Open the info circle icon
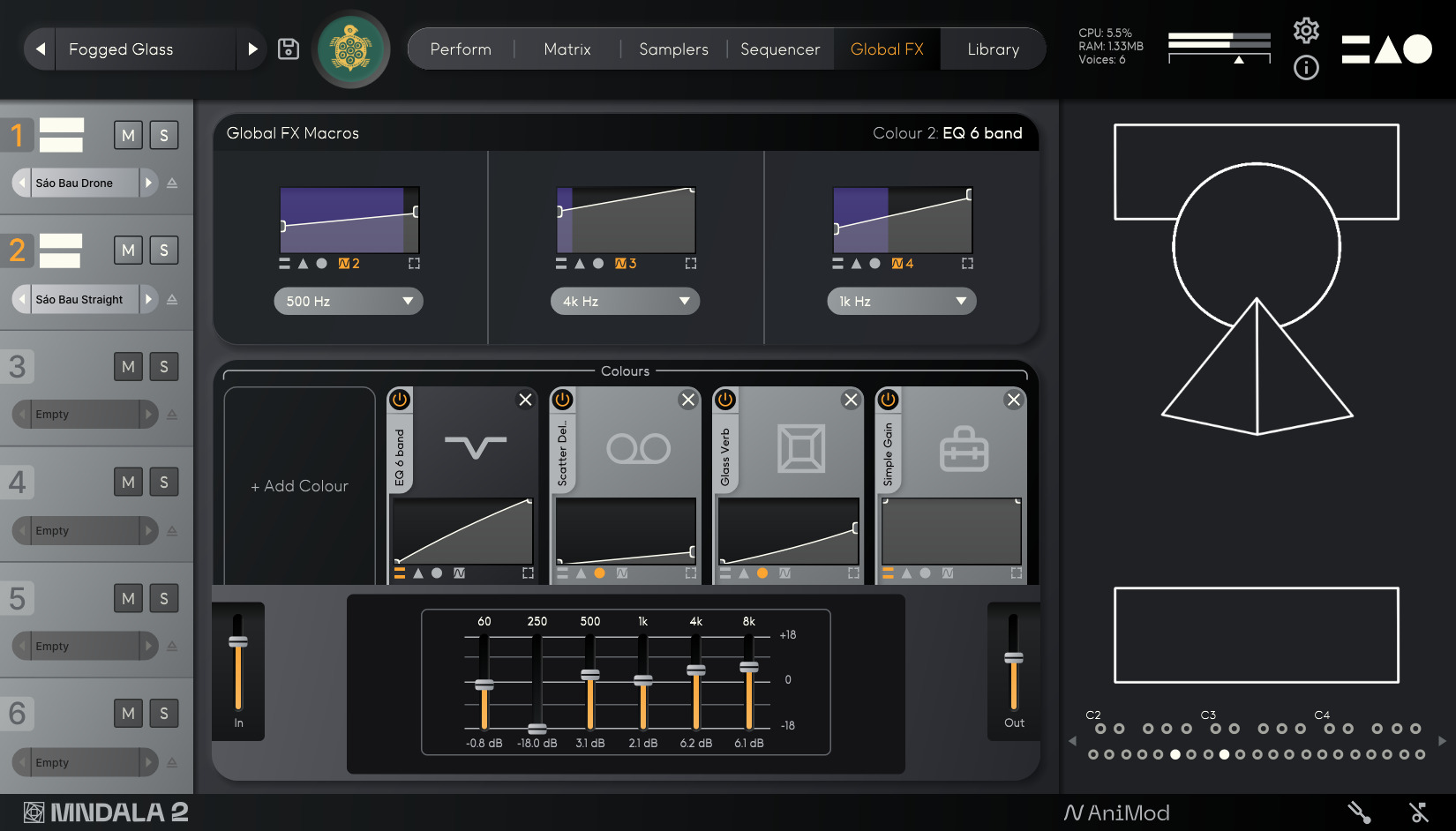1456x831 pixels. click(1306, 68)
